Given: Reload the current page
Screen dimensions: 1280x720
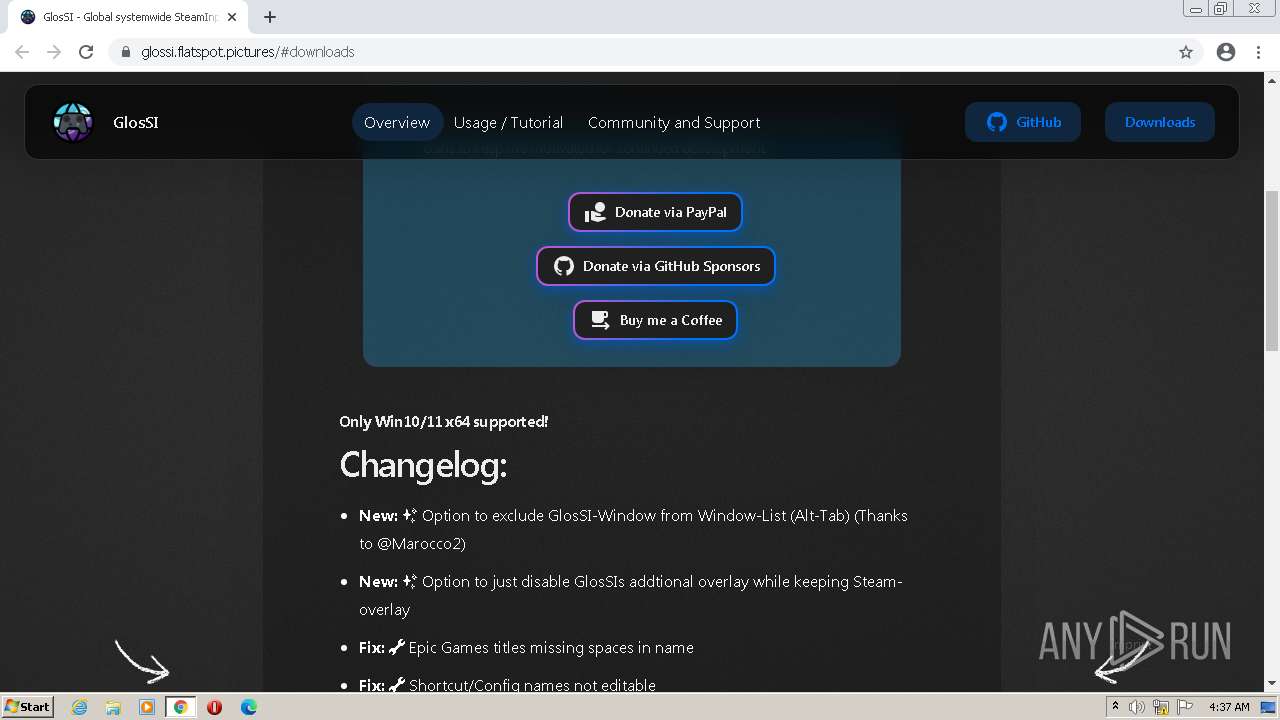Looking at the screenshot, I should [86, 52].
